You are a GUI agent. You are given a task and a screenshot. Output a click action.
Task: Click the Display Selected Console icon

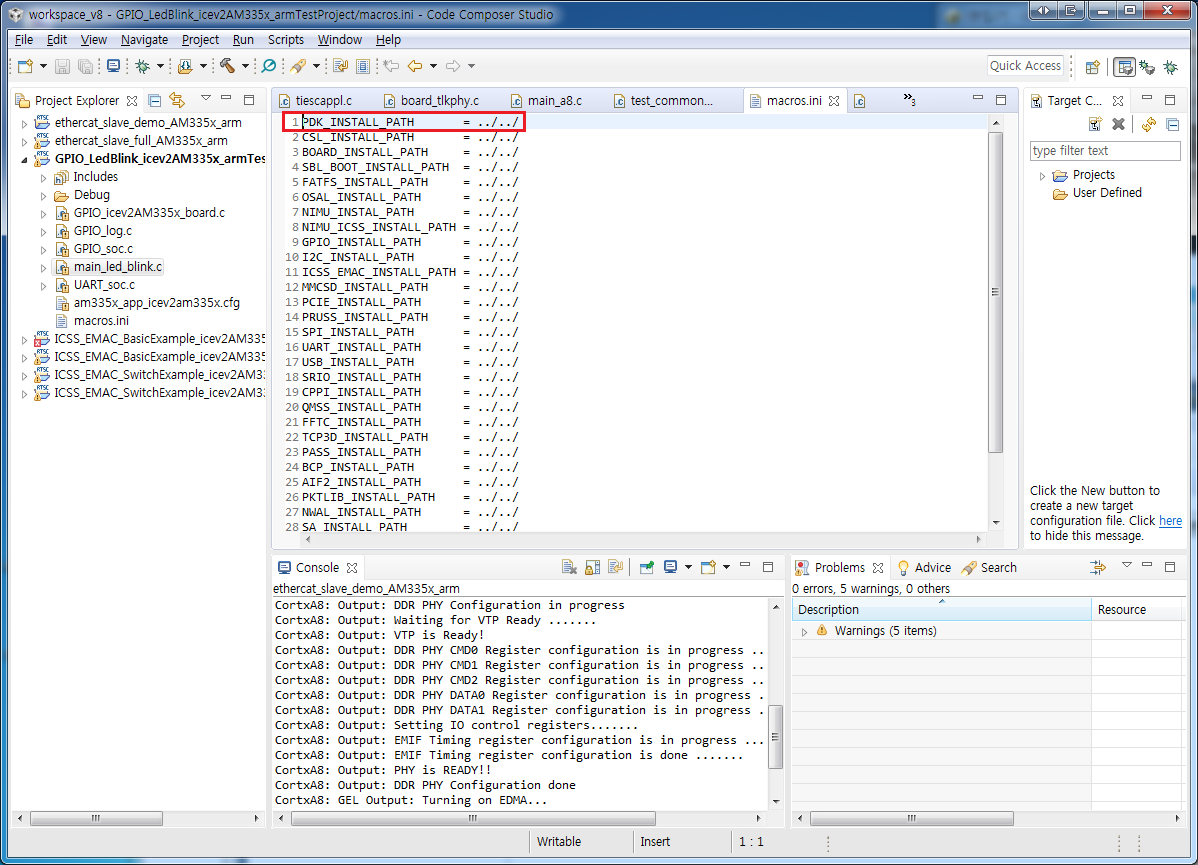pyautogui.click(x=671, y=567)
